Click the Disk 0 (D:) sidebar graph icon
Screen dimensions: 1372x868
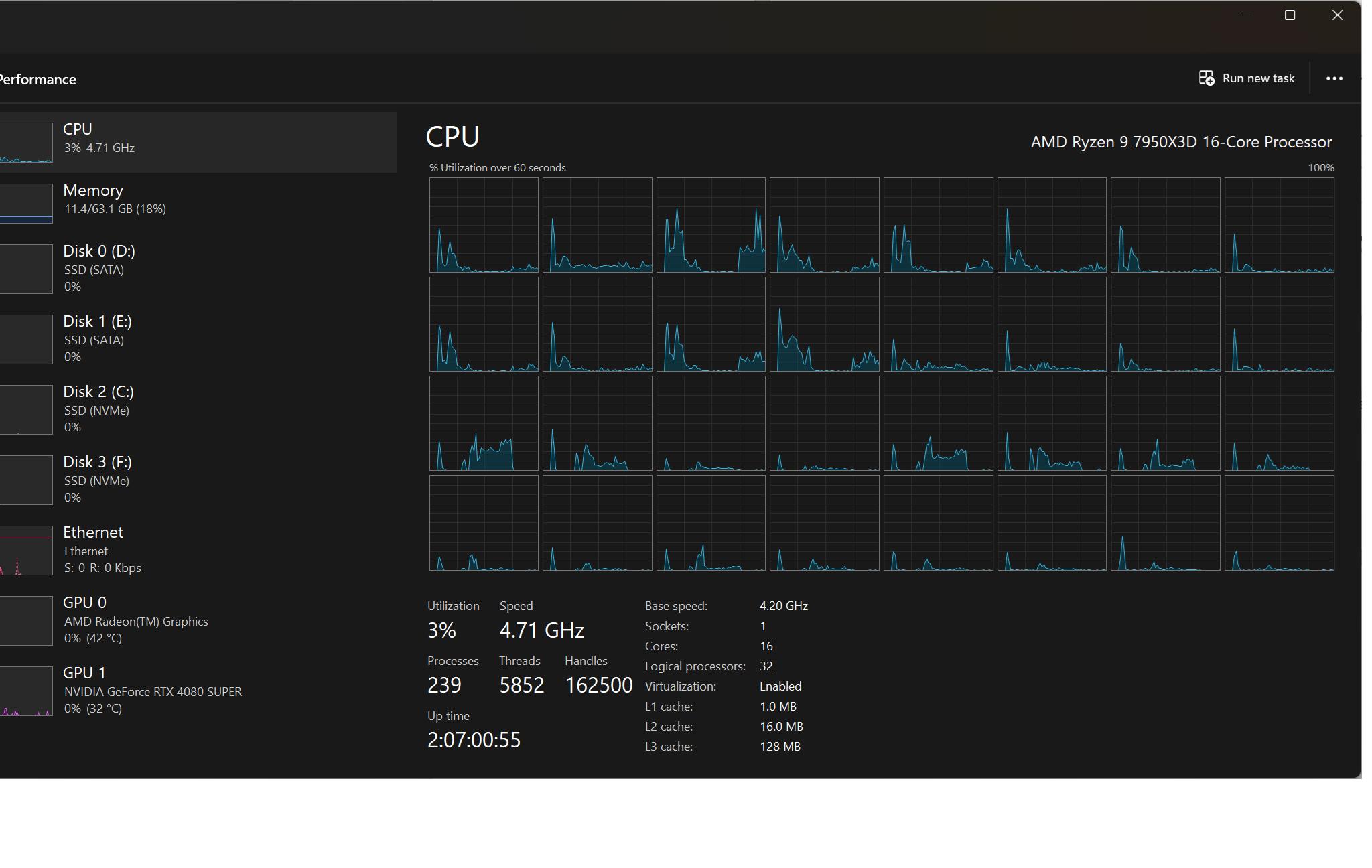point(26,269)
